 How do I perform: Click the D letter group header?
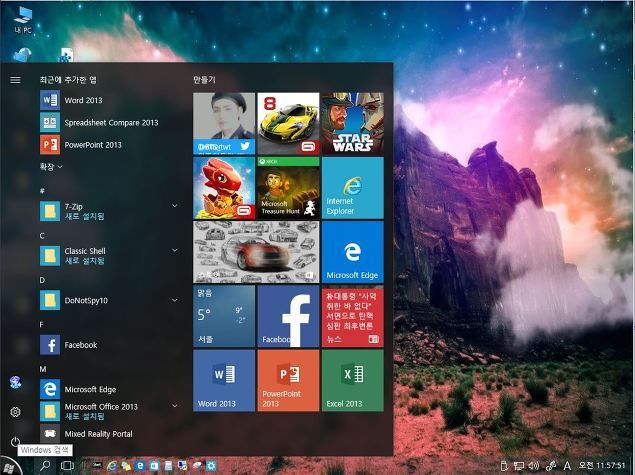pos(42,280)
